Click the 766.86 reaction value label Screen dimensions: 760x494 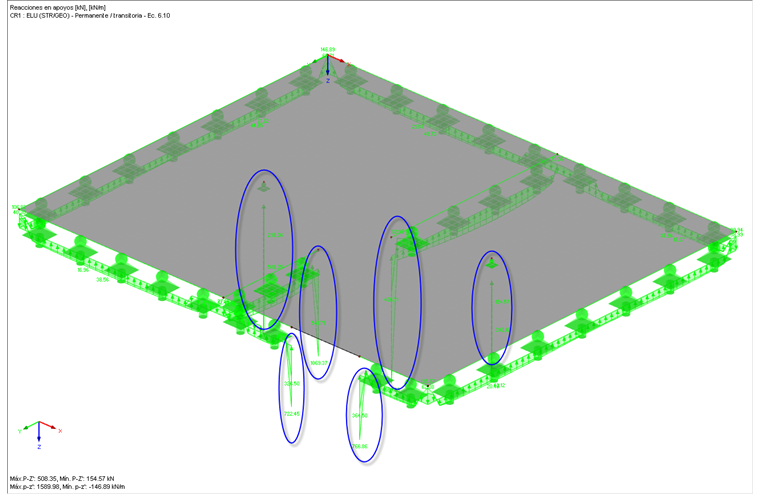360,446
